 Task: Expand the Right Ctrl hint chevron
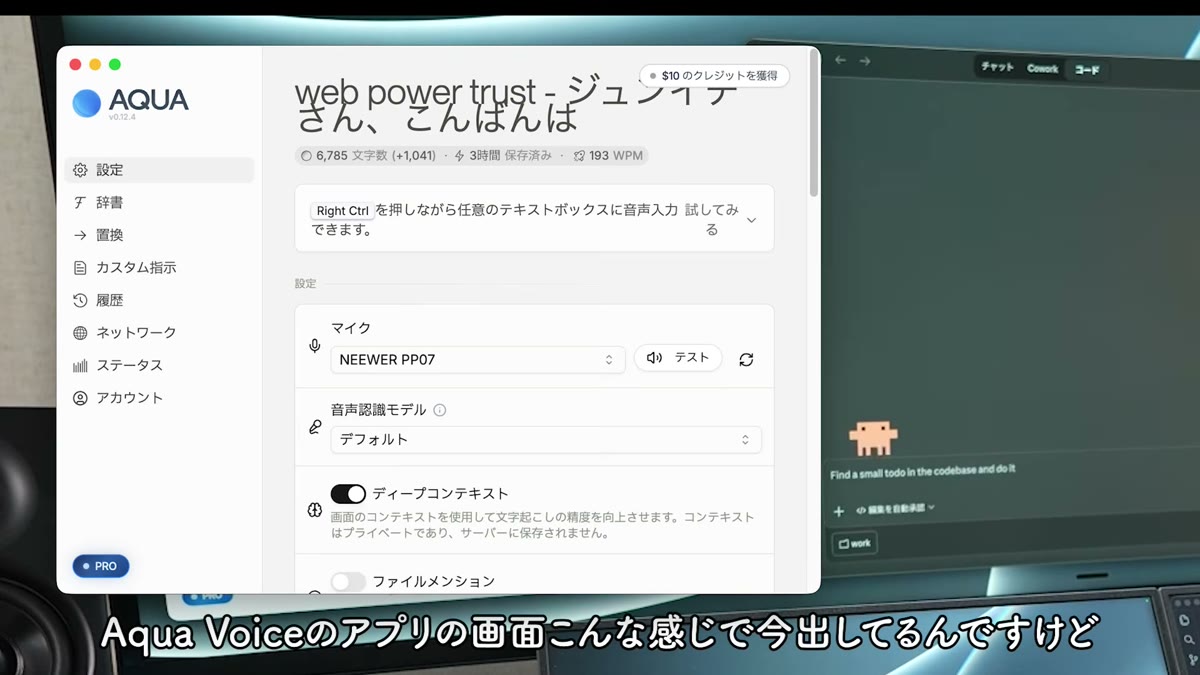(752, 220)
